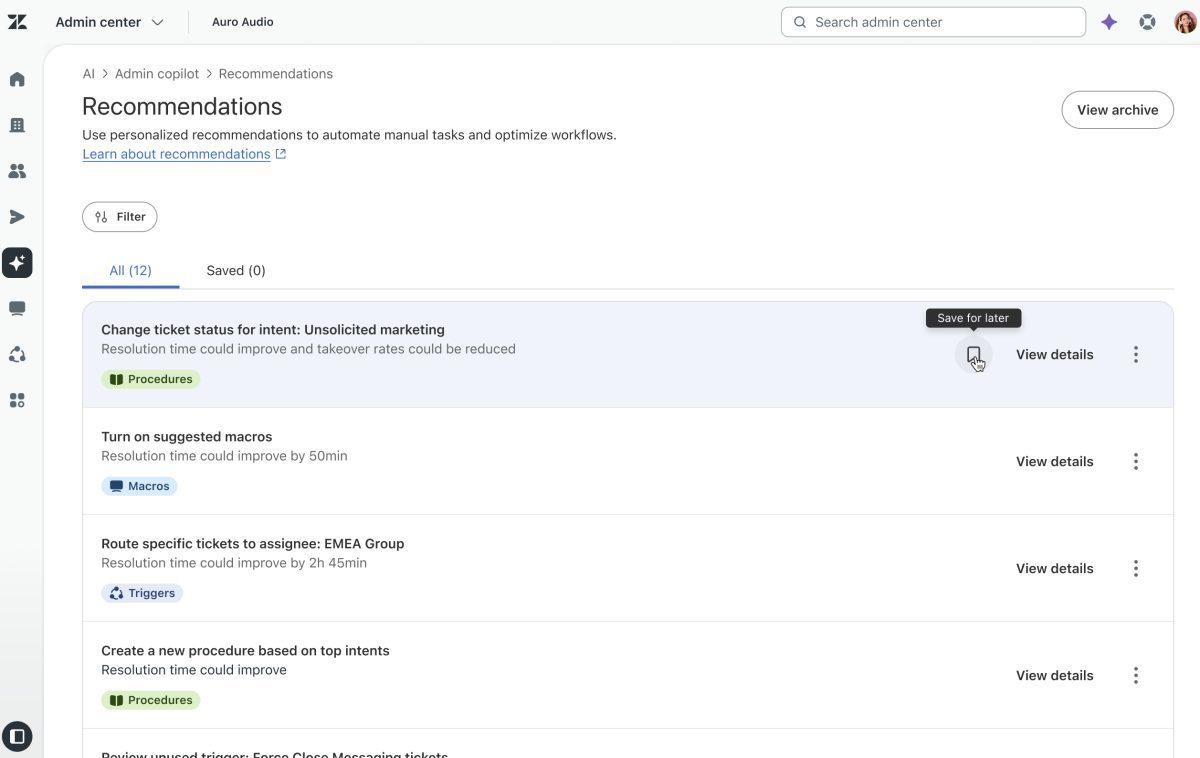
Task: Open the Workspaces monitor icon in sidebar
Action: pyautogui.click(x=17, y=309)
